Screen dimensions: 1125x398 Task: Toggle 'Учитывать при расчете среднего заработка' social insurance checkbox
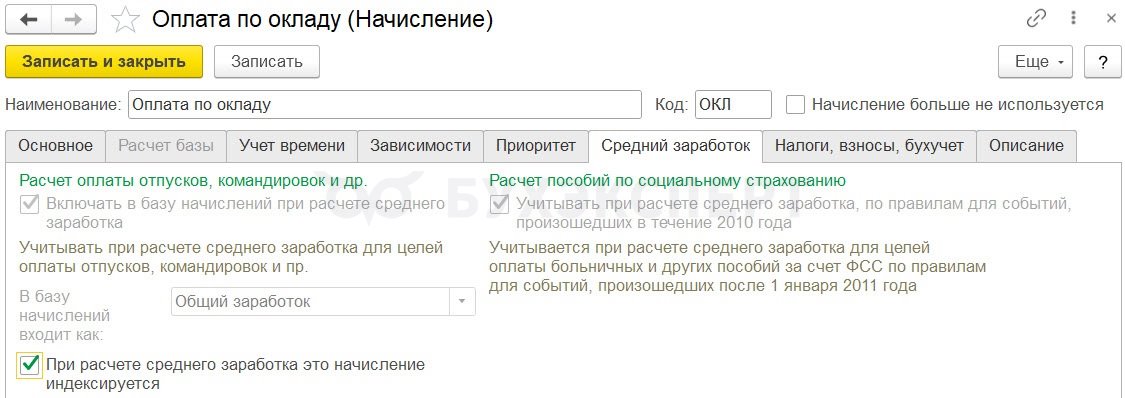pyautogui.click(x=499, y=204)
